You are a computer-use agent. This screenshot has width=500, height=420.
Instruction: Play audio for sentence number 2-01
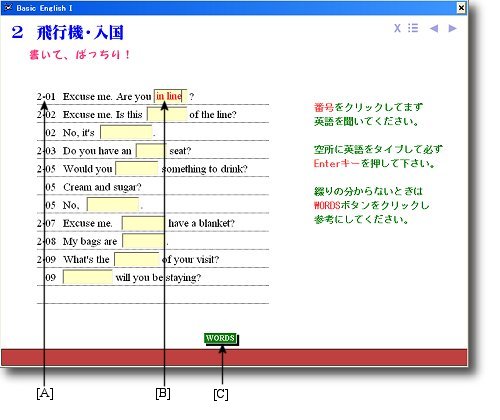[46, 97]
